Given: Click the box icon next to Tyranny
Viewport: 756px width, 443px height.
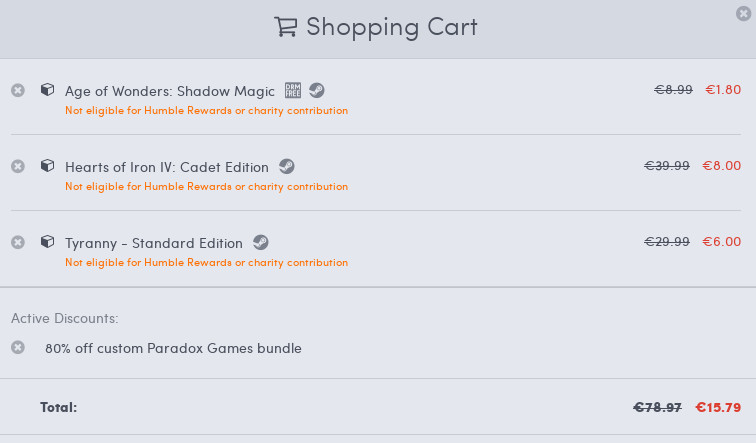Looking at the screenshot, I should (47, 241).
